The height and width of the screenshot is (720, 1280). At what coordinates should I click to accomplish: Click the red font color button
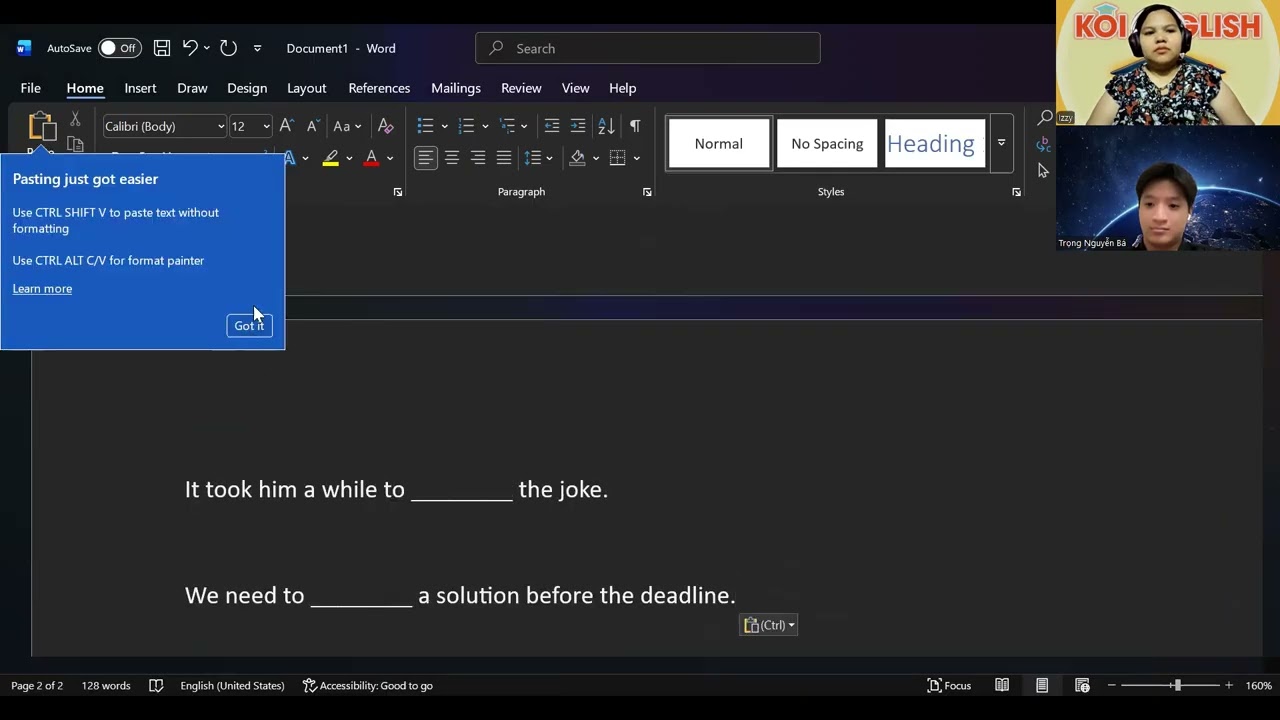tap(372, 158)
